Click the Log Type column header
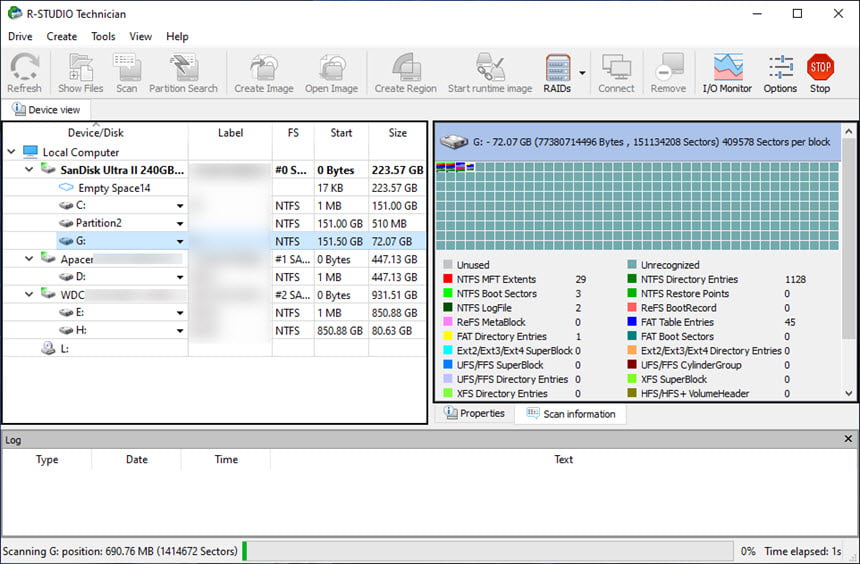 coord(47,459)
